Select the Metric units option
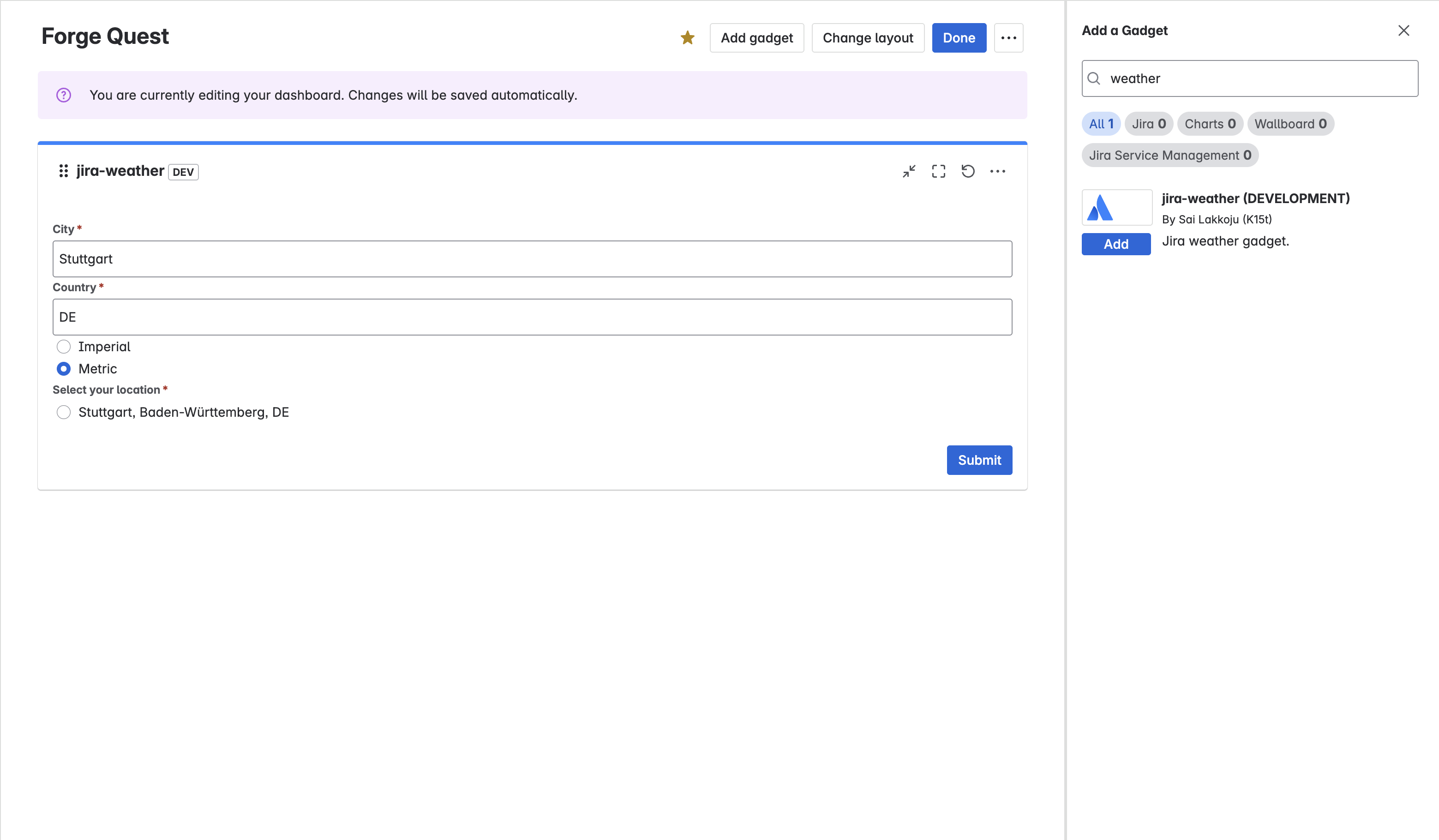 [63, 369]
